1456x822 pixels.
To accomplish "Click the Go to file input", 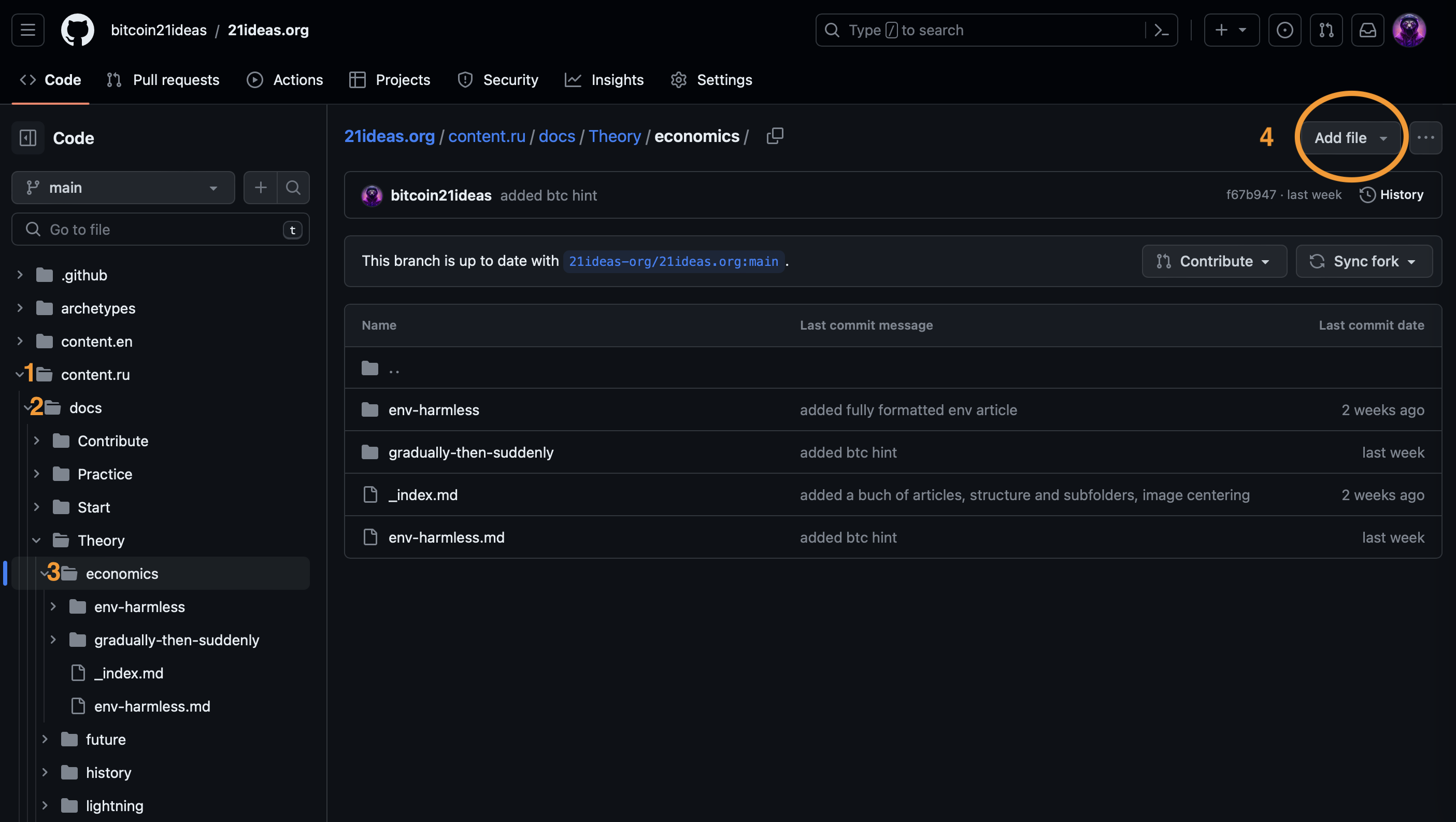I will tap(161, 230).
